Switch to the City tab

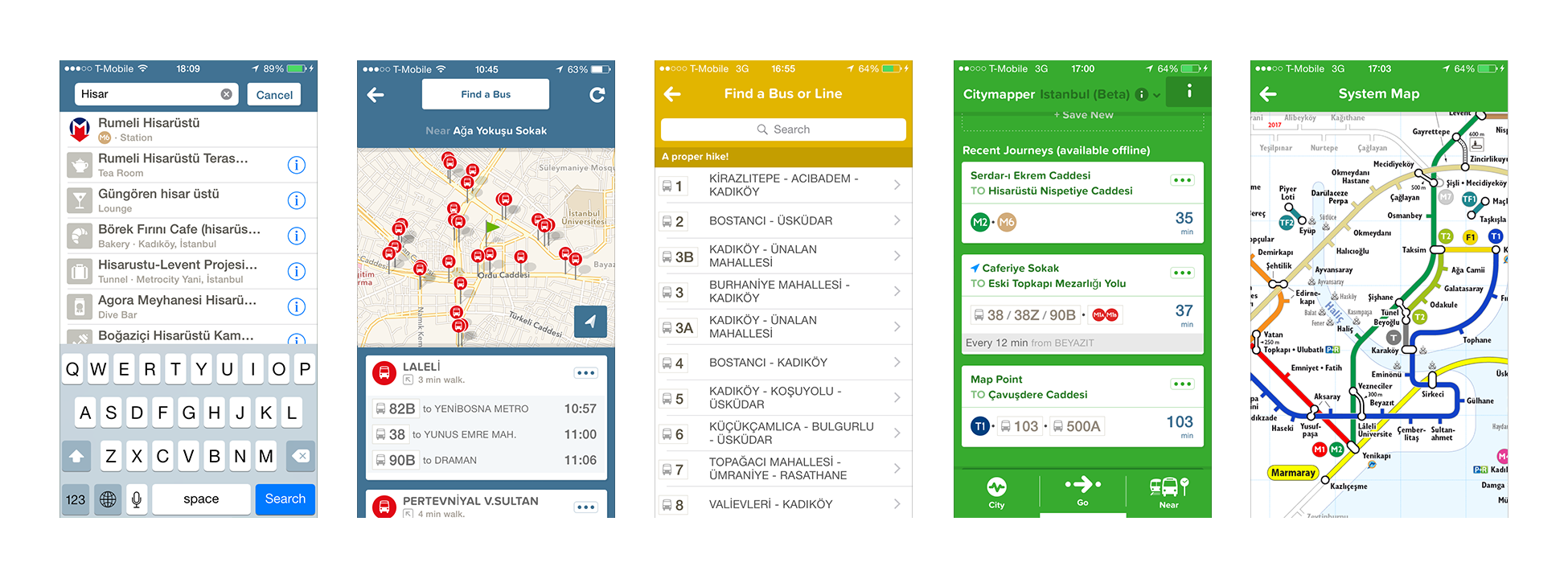point(996,493)
